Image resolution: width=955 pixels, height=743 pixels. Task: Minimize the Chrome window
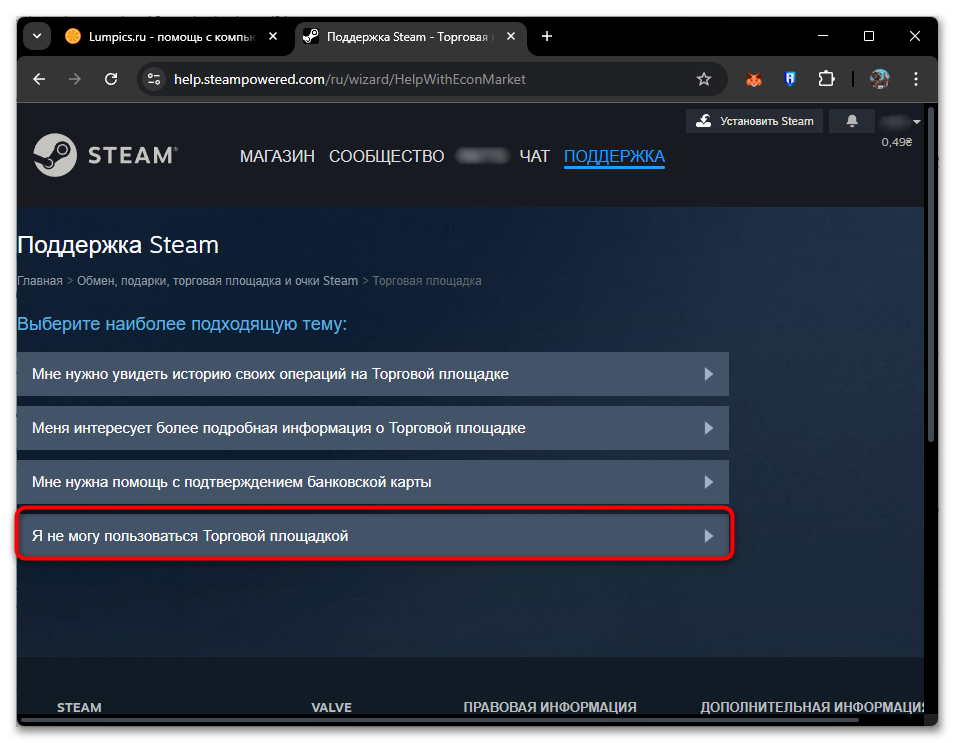click(823, 37)
